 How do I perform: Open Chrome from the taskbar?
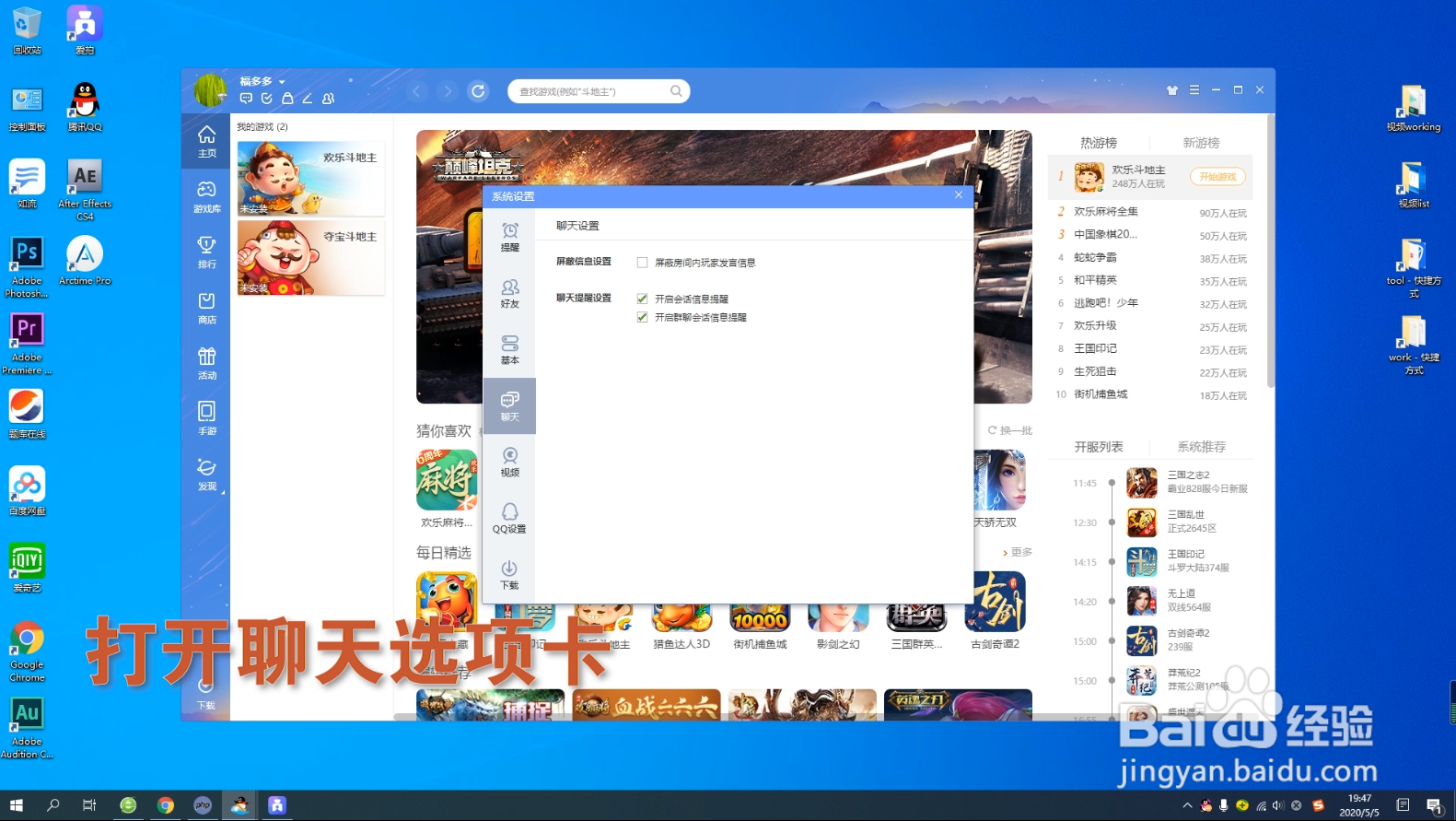pyautogui.click(x=165, y=805)
